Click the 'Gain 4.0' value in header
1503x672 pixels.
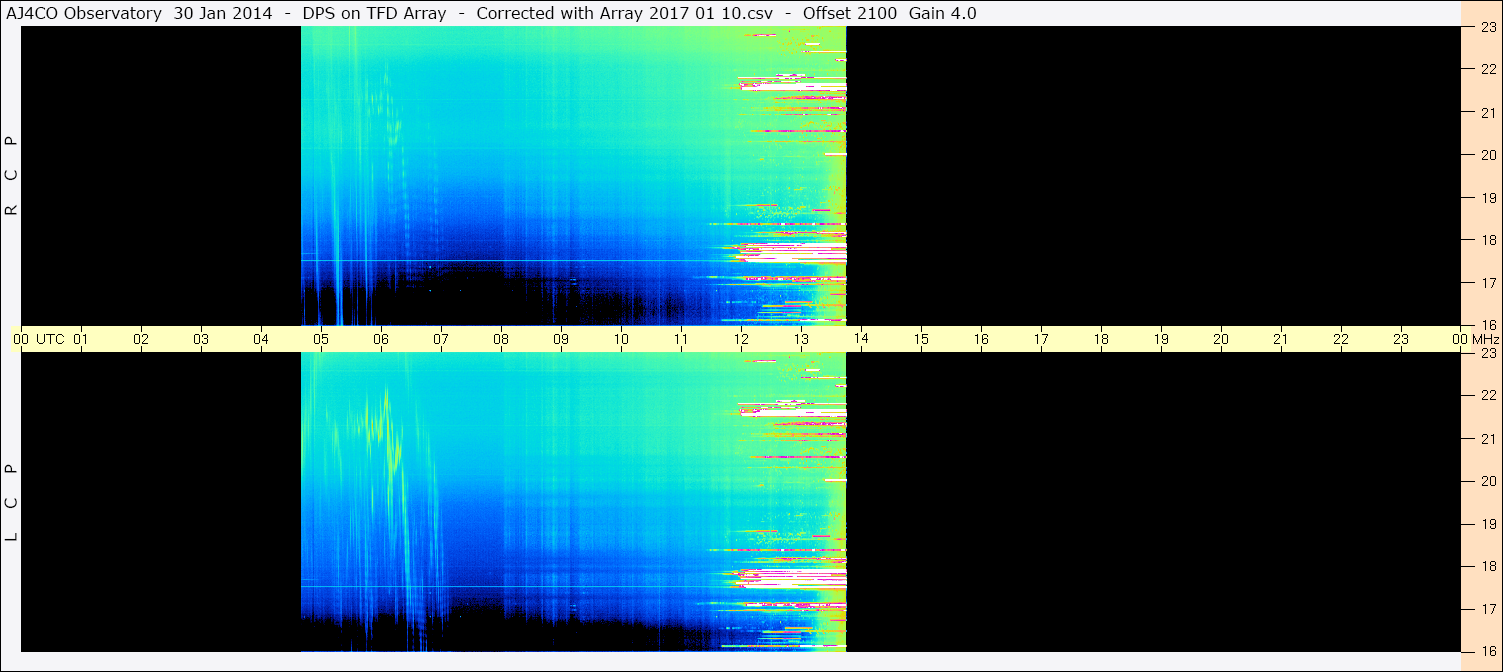[943, 13]
